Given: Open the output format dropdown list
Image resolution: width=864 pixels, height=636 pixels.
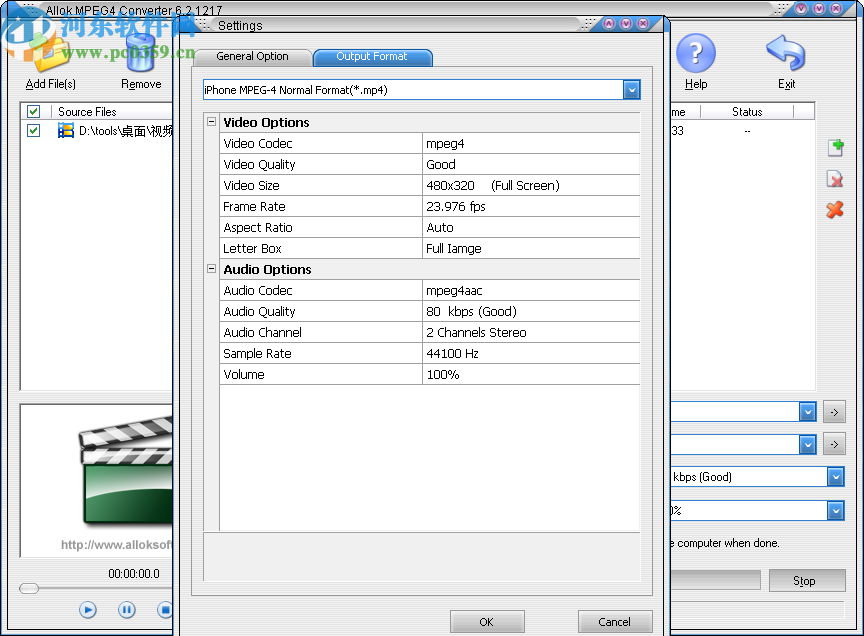Looking at the screenshot, I should click(631, 89).
